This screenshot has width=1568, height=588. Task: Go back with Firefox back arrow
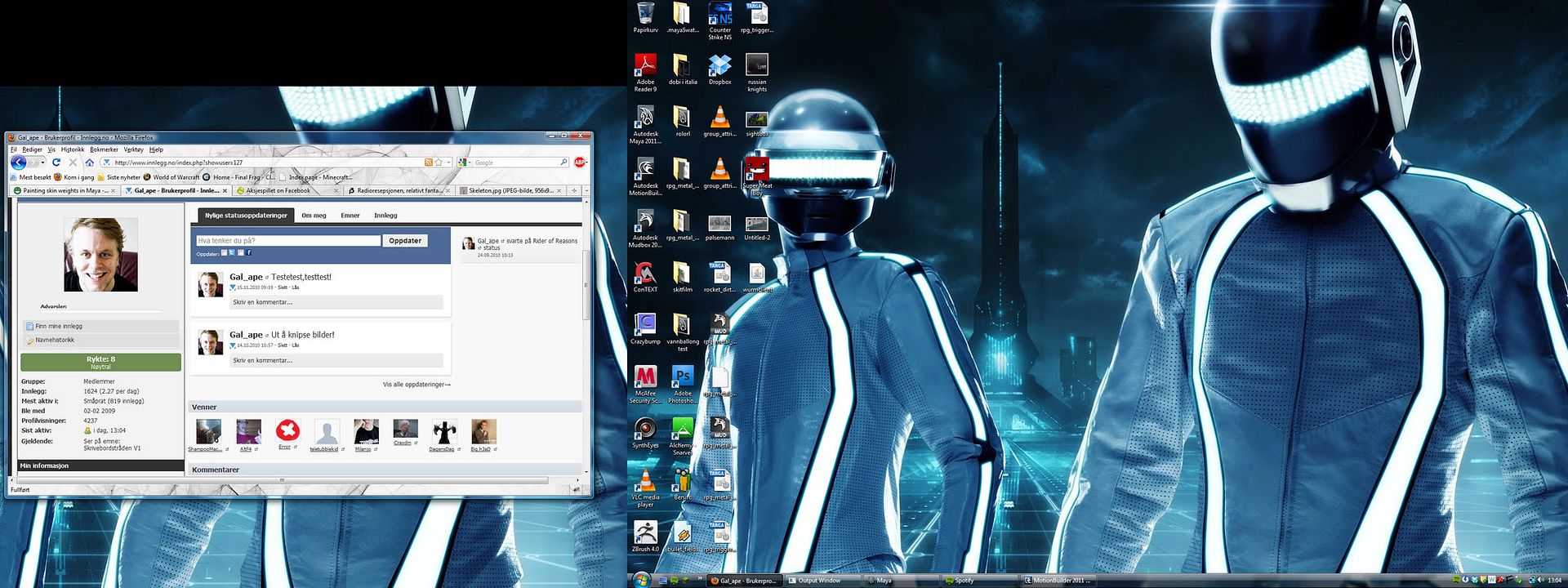(x=17, y=163)
